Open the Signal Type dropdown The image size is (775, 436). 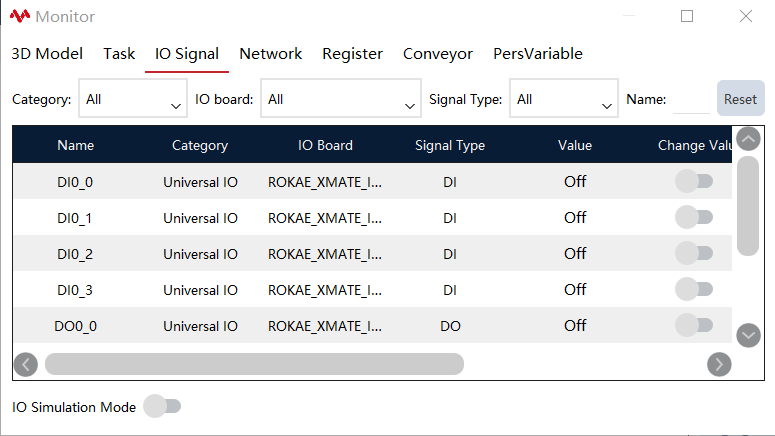tap(563, 98)
